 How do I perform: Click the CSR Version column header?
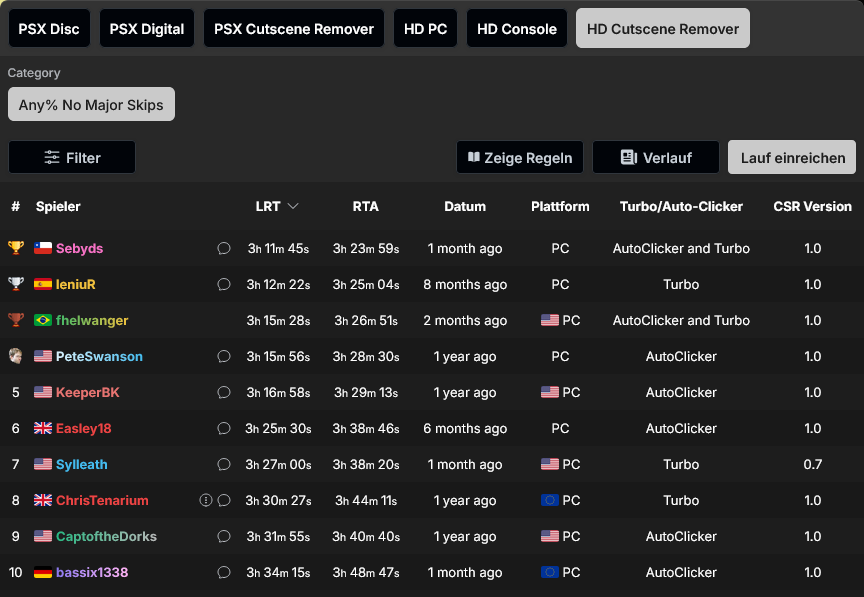812,206
